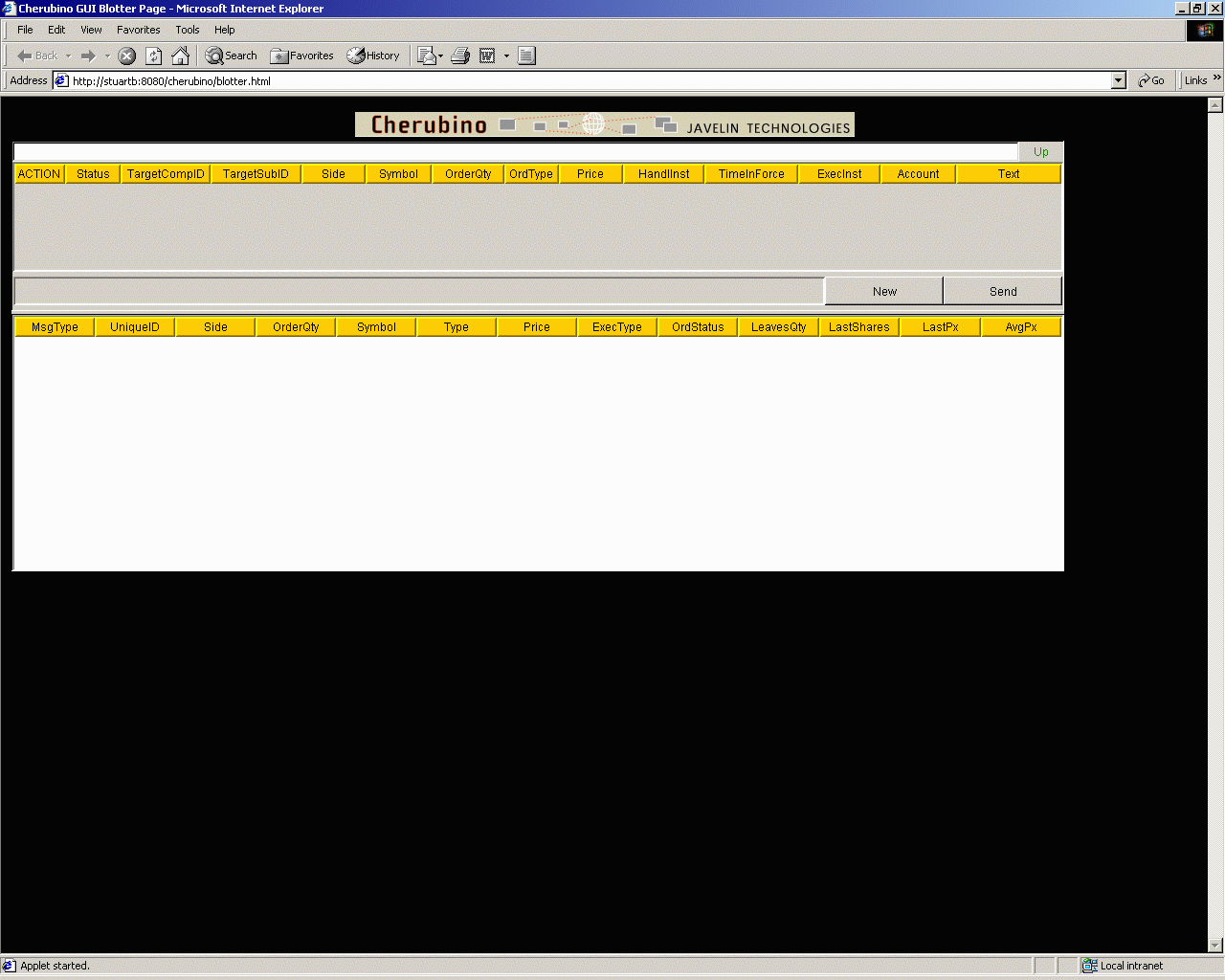
Task: Open the View menu
Action: click(x=91, y=30)
